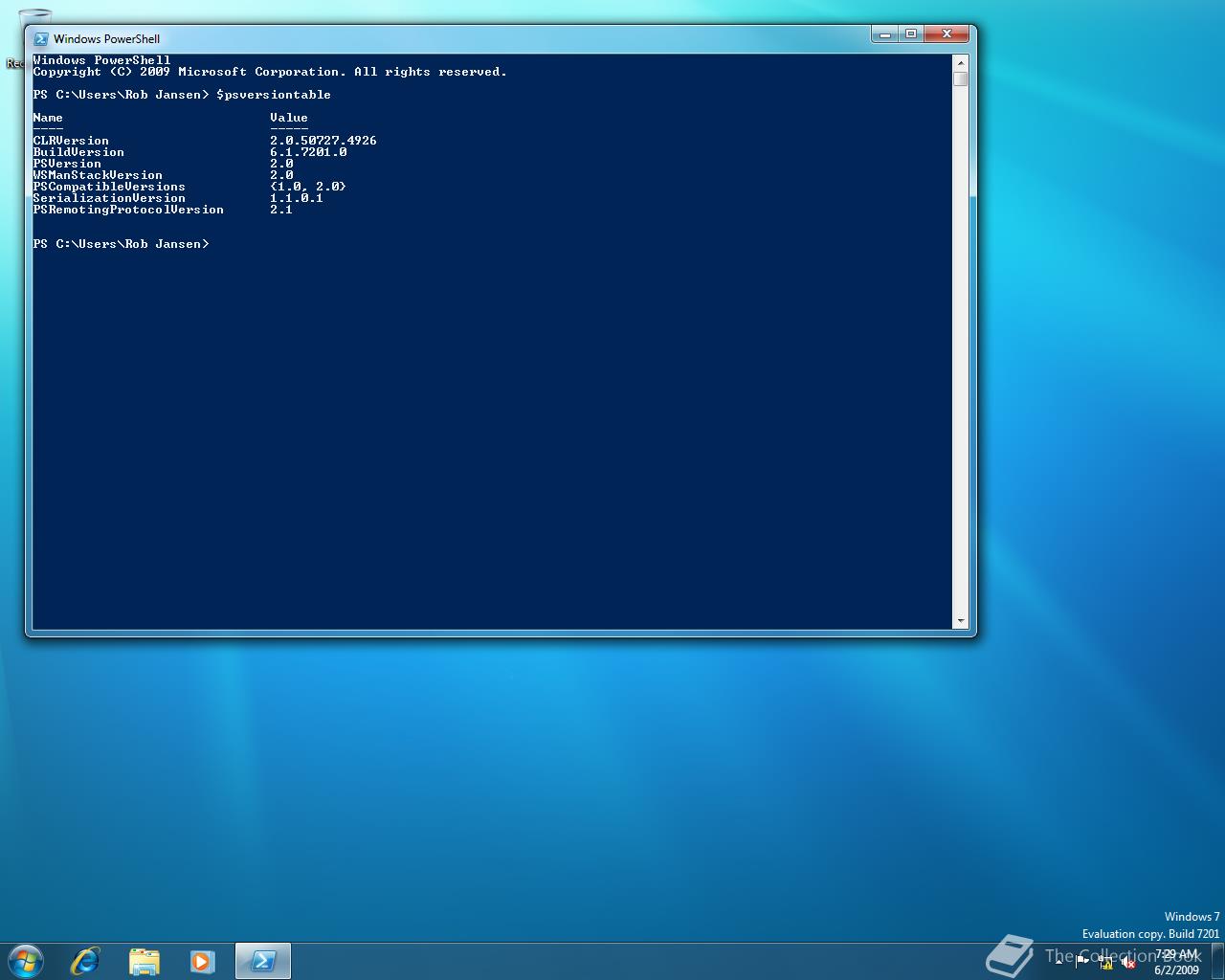The height and width of the screenshot is (980, 1225).
Task: Open the Action Center flag icon
Action: [x=1082, y=963]
